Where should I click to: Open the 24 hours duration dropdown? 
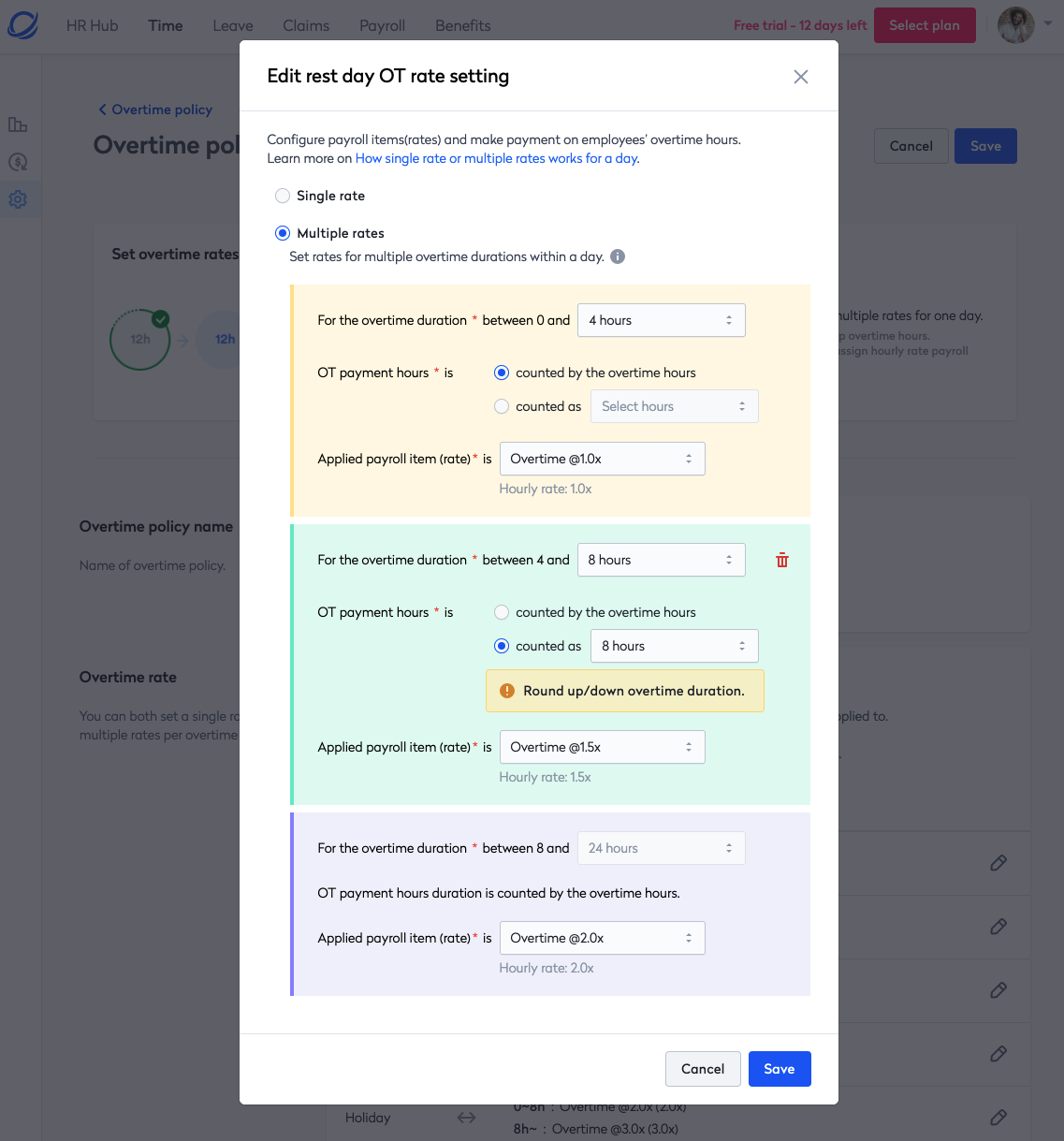pyautogui.click(x=662, y=848)
